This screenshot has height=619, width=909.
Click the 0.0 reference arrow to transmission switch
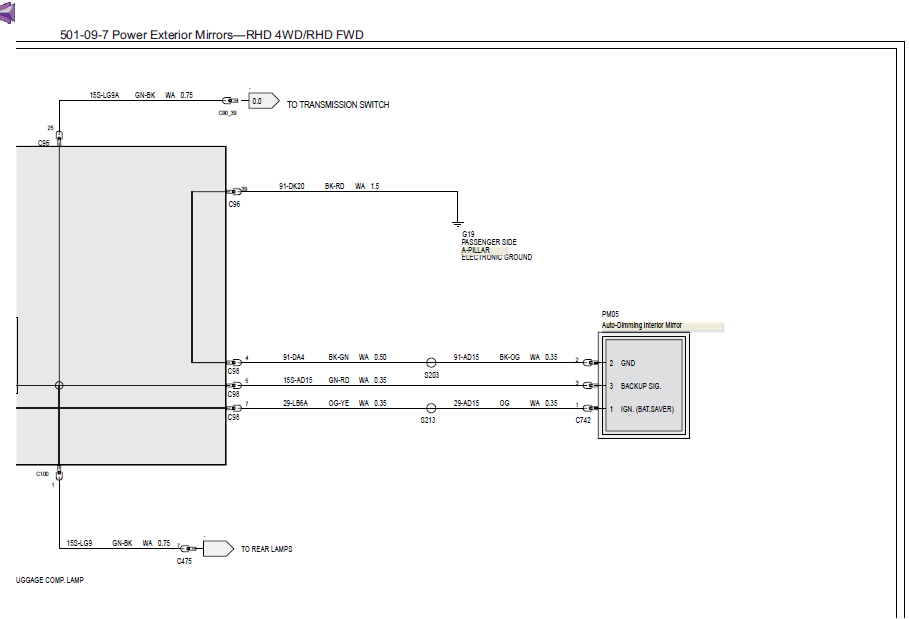coord(264,101)
